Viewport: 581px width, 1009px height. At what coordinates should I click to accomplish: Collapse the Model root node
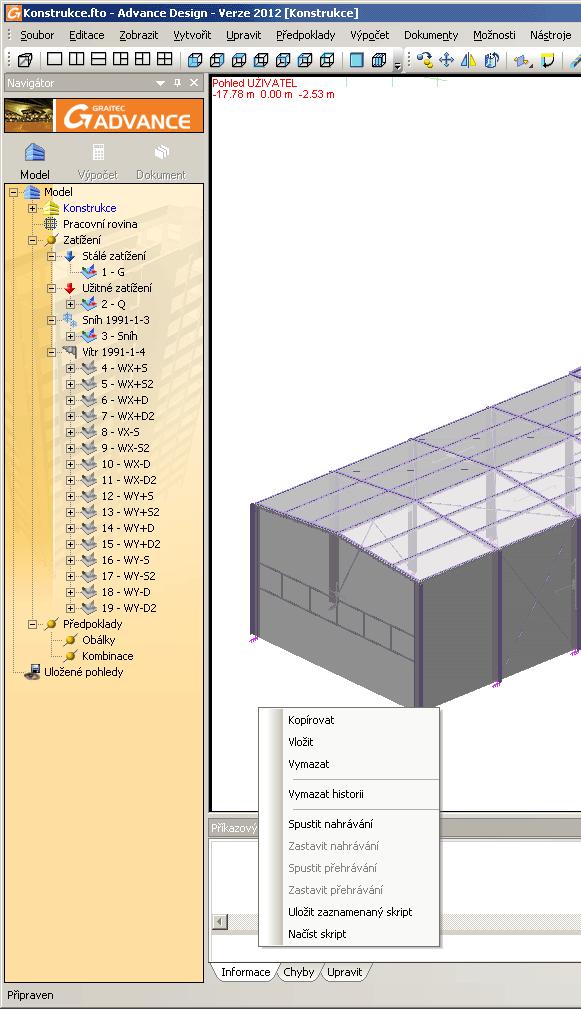pos(14,192)
